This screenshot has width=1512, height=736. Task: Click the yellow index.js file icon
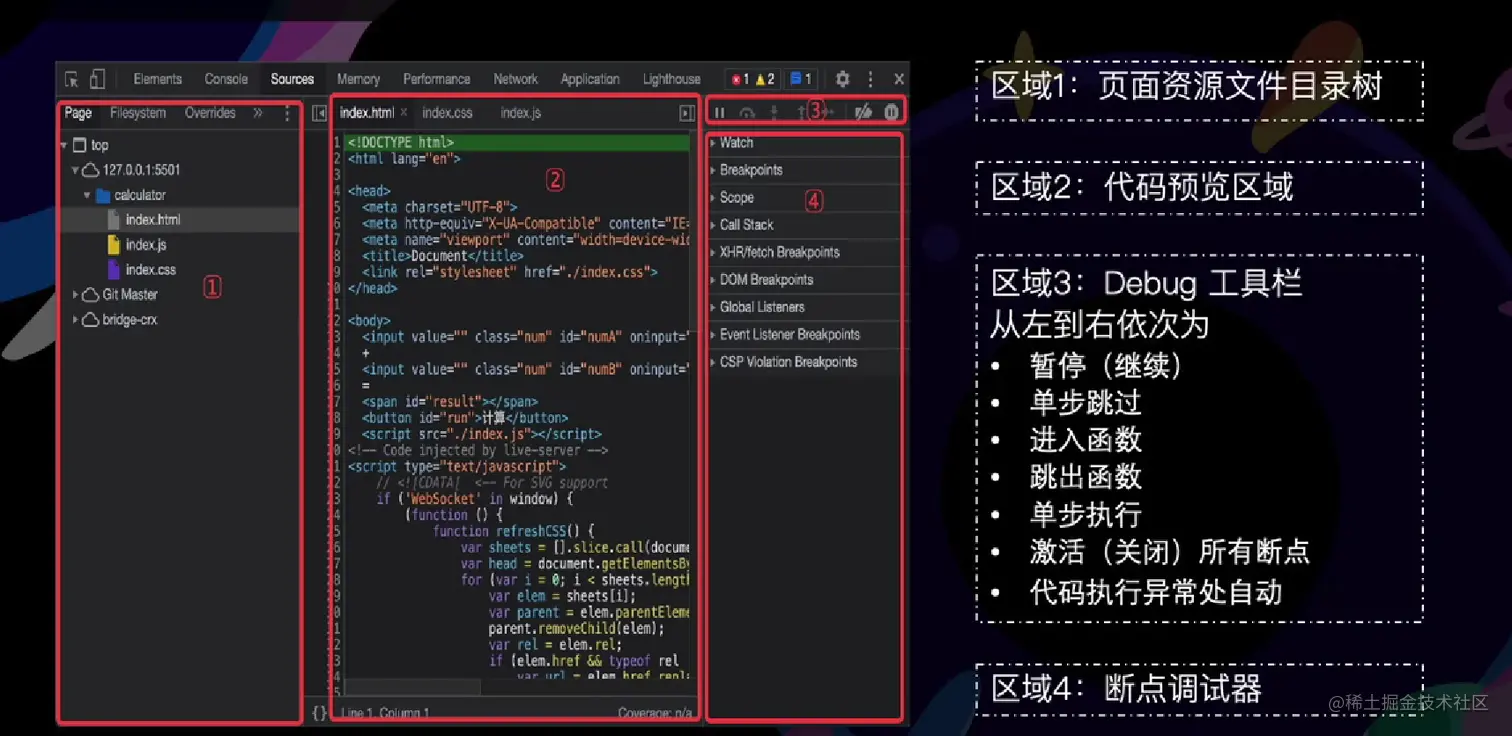(x=114, y=245)
